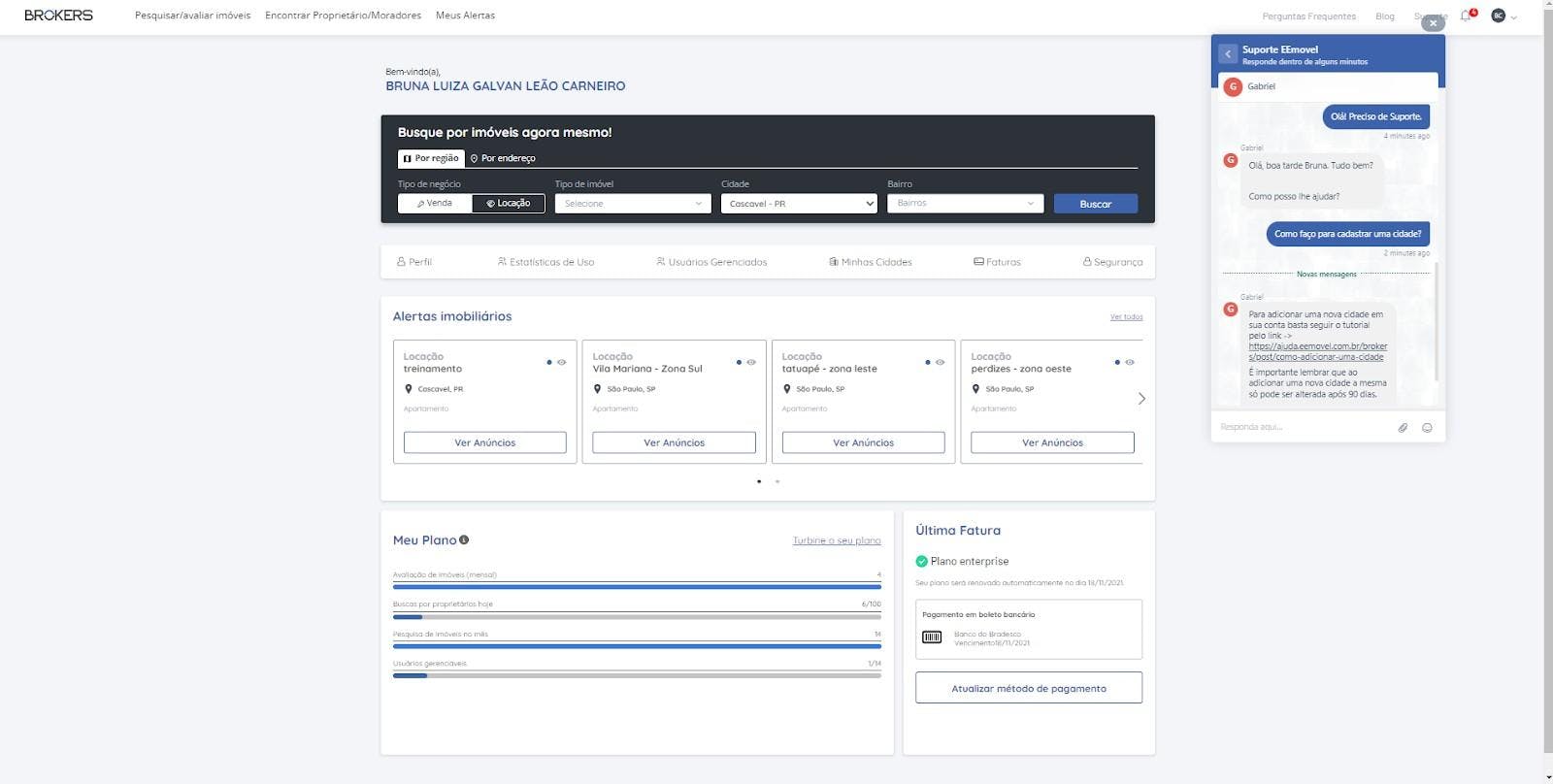The height and width of the screenshot is (784, 1553).
Task: Click the Plano enterprise green check icon
Action: click(921, 561)
